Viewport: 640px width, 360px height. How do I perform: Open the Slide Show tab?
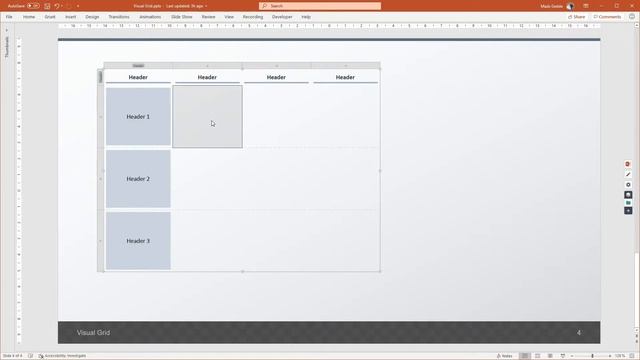click(182, 17)
